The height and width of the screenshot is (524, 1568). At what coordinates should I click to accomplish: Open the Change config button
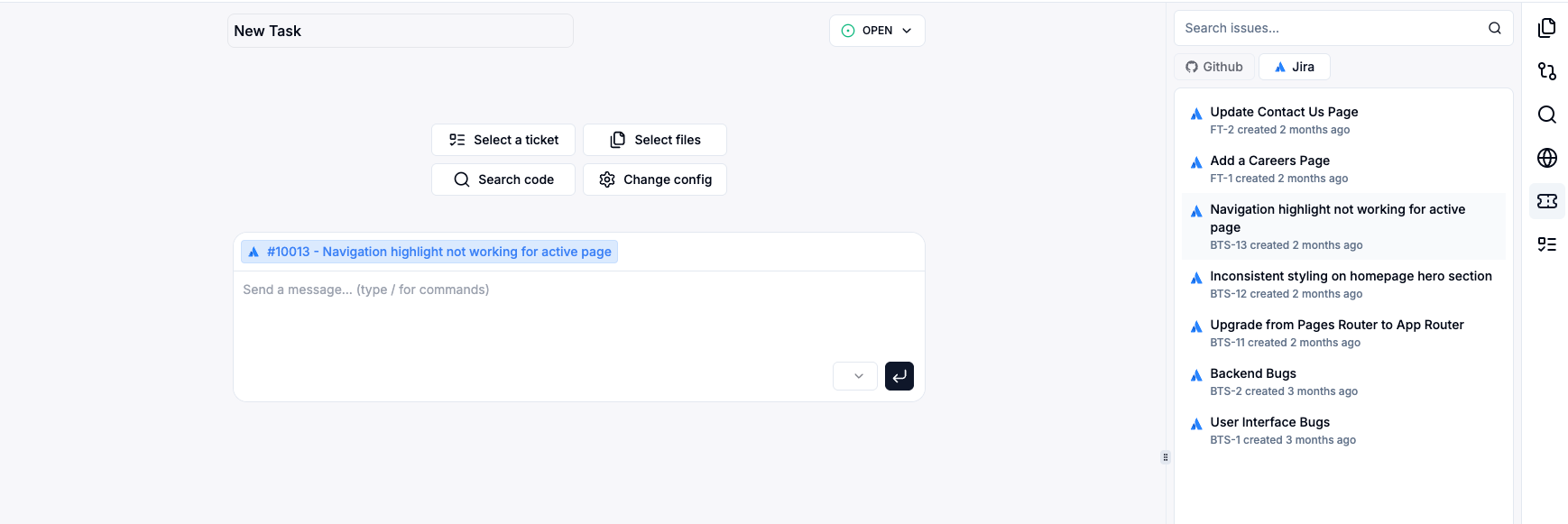pos(654,179)
